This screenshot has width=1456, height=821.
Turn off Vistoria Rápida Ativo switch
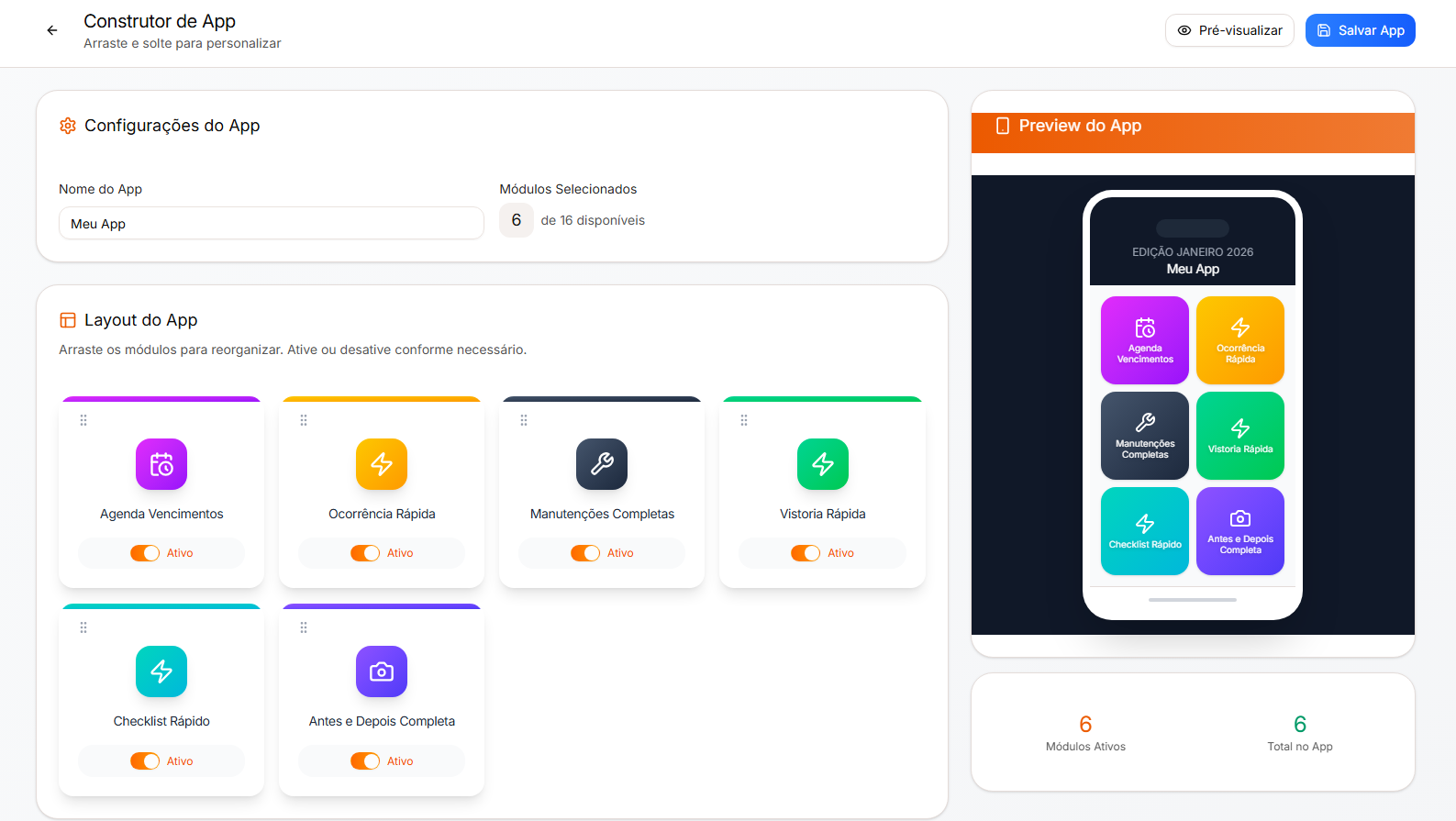coord(806,553)
